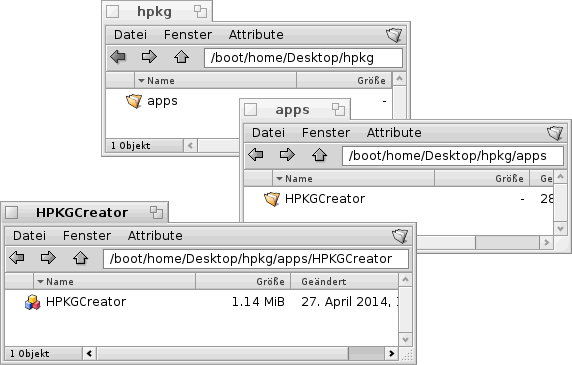Image resolution: width=572 pixels, height=365 pixels.
Task: Select the HPKGCreator application icon
Action: coord(32,302)
